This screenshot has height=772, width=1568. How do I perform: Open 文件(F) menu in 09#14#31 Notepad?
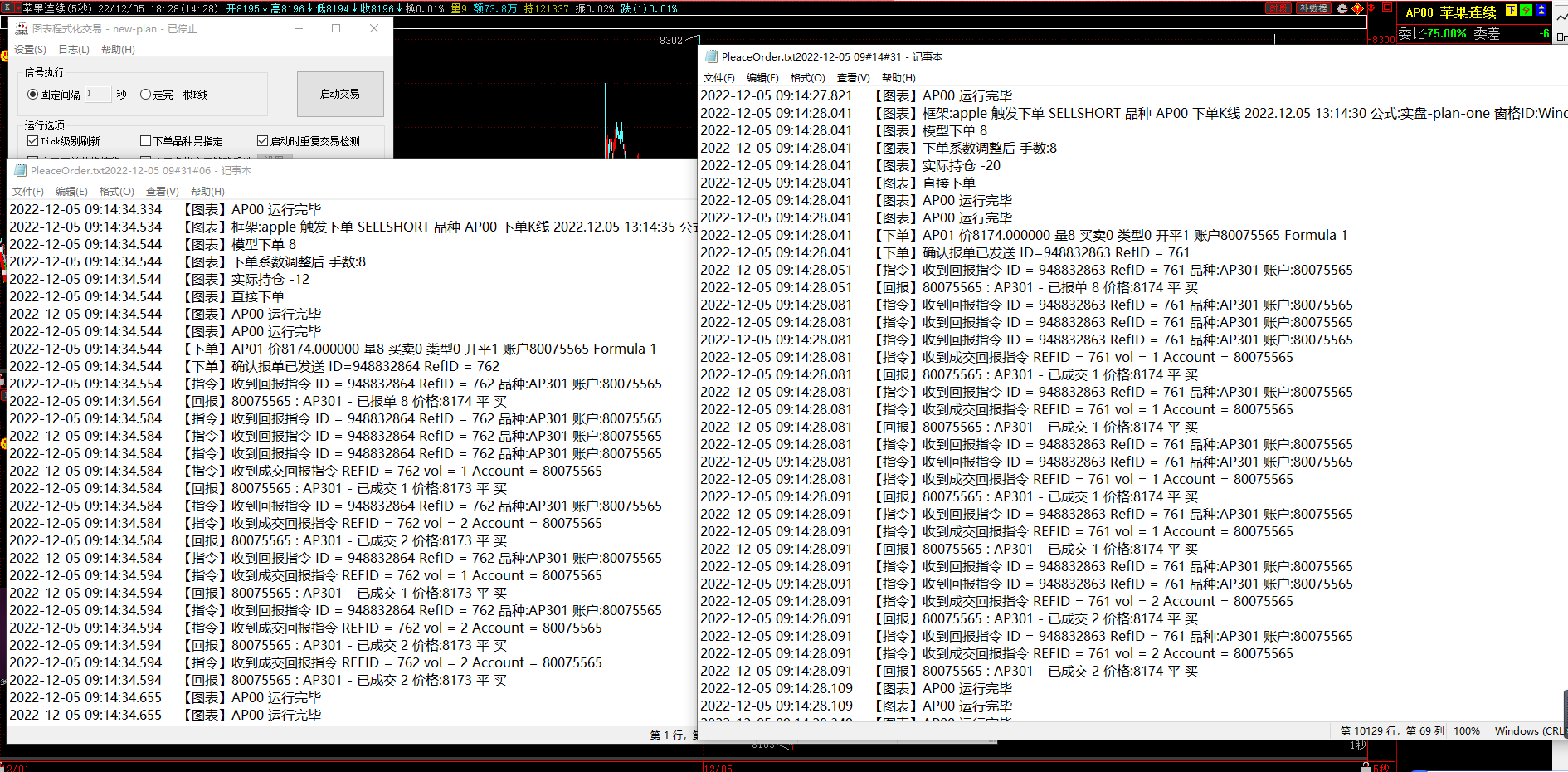coord(719,78)
